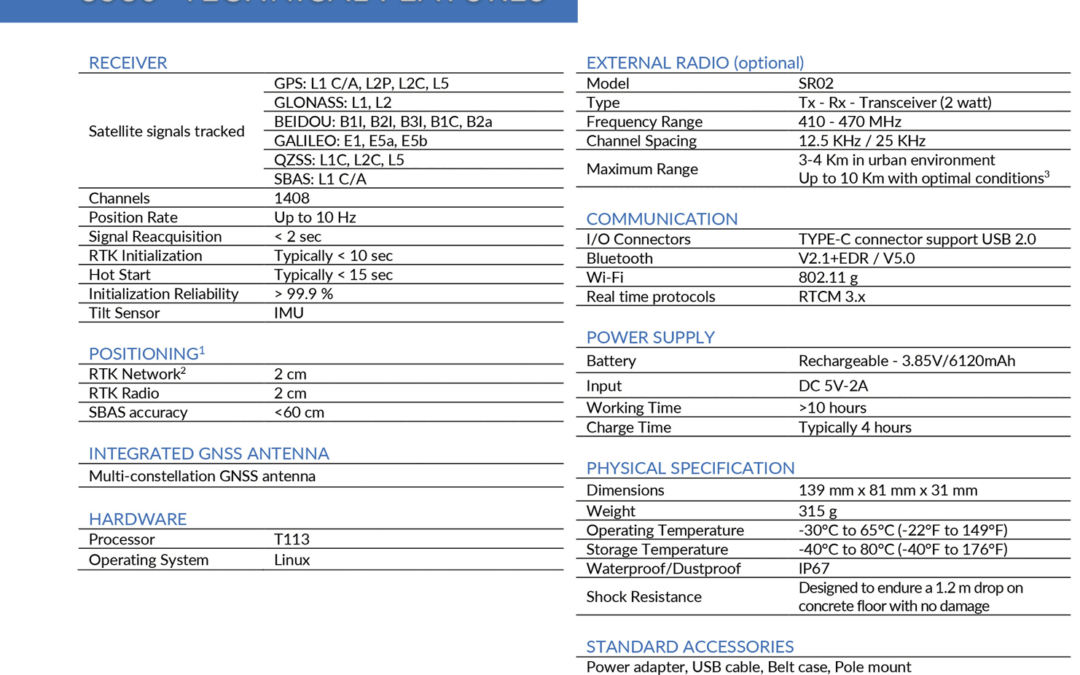Click the POWER SUPPLY section heading

point(650,338)
